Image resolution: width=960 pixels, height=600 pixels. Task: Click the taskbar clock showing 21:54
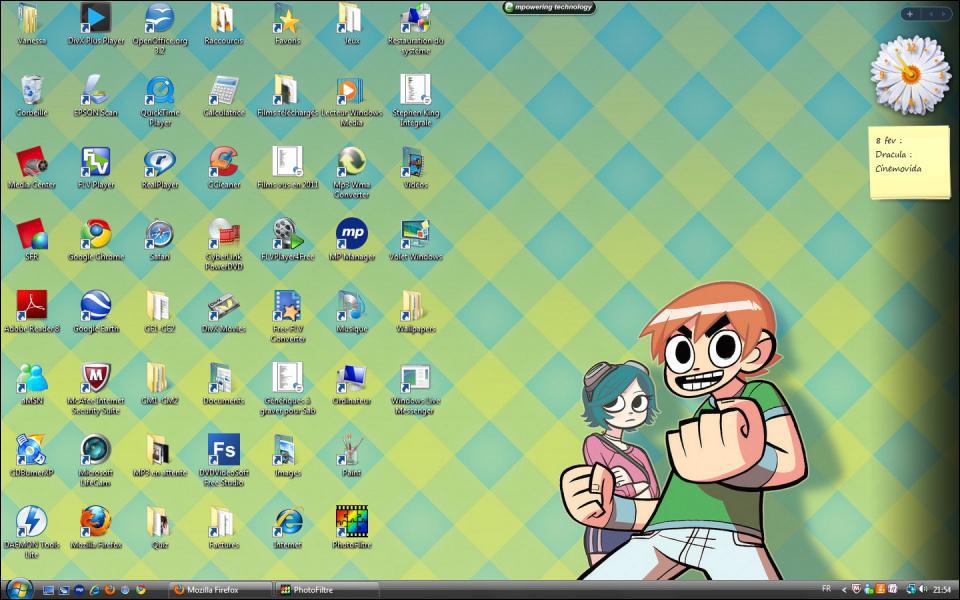tap(942, 590)
